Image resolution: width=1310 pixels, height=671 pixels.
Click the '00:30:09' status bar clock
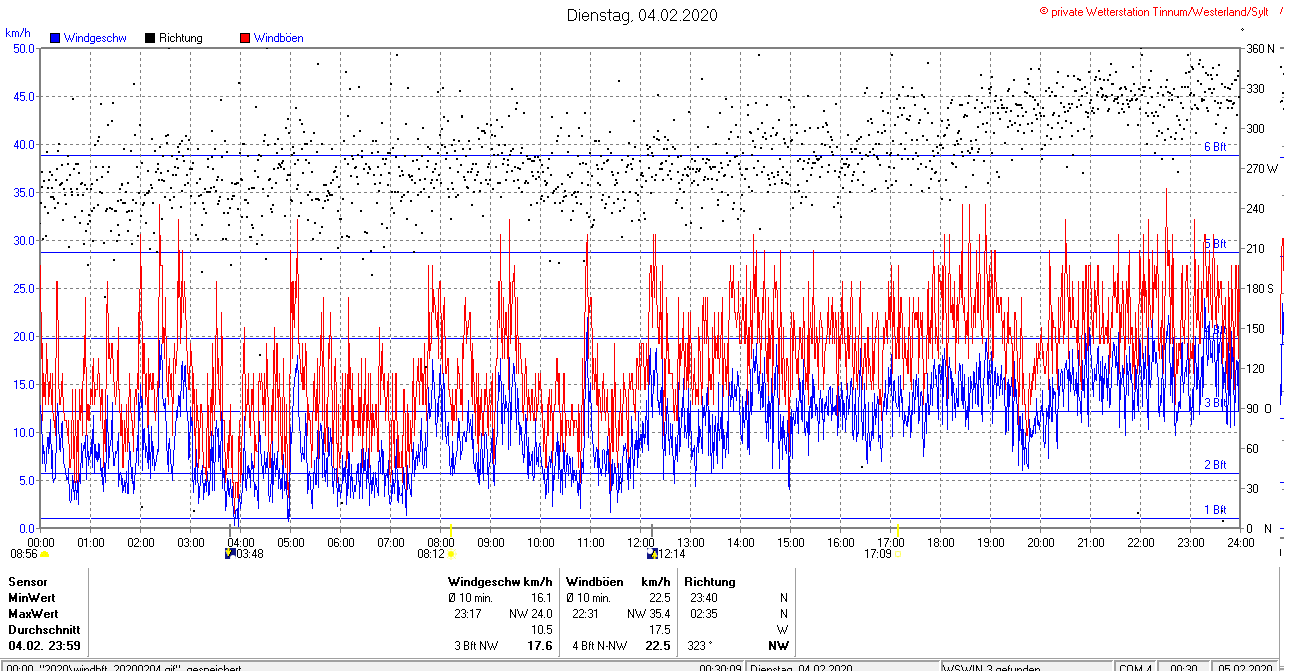pos(720,667)
